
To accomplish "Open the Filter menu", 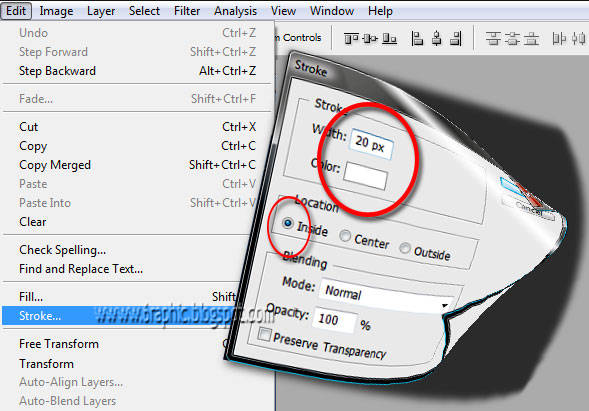I will 187,11.
